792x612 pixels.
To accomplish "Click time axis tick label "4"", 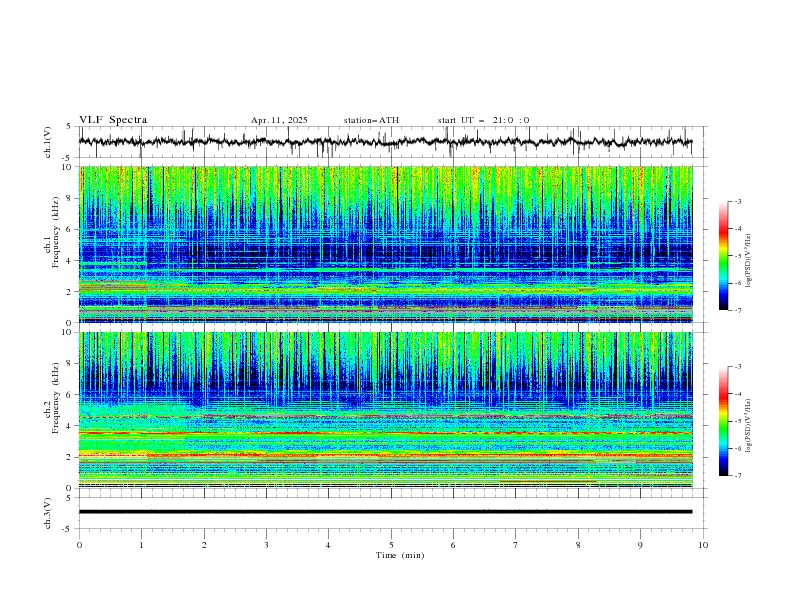I will click(x=328, y=545).
